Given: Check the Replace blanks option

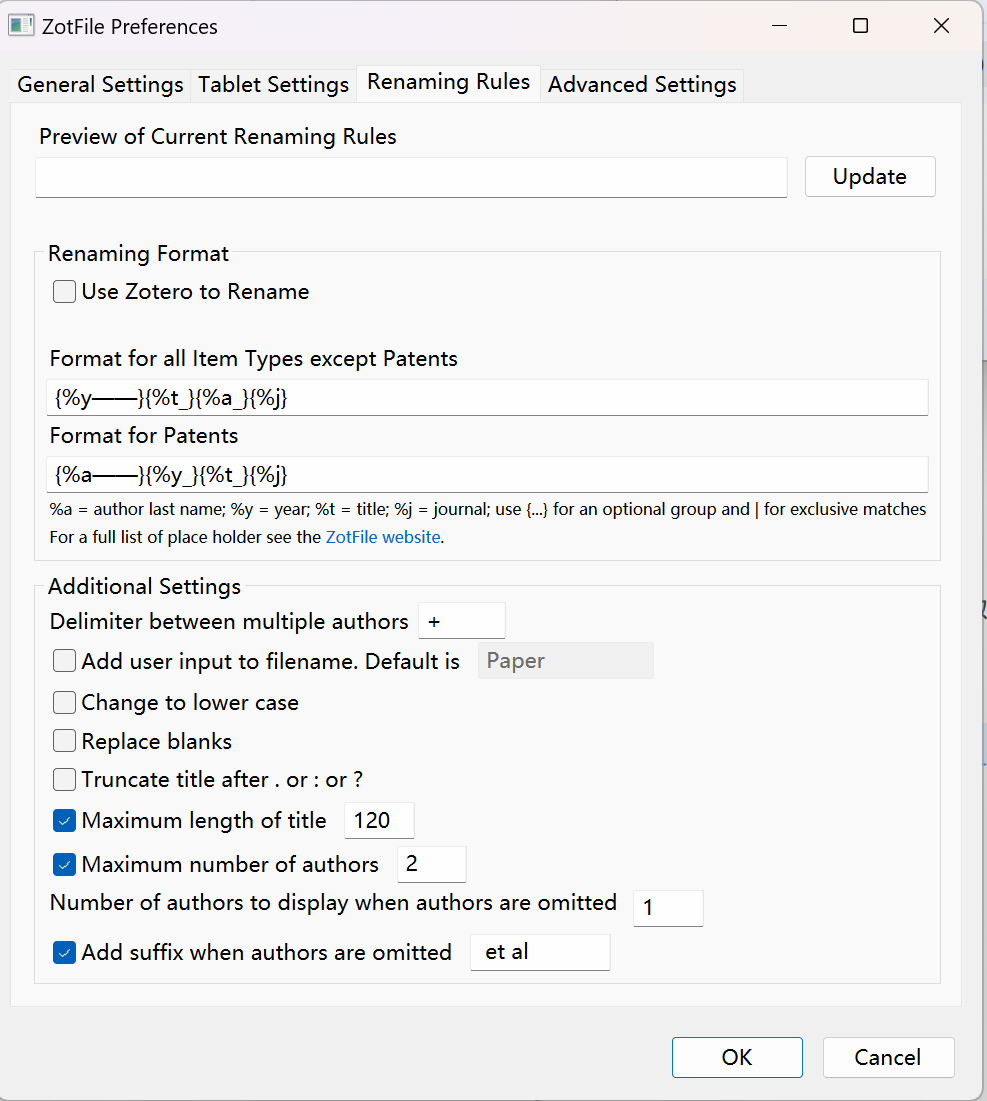Looking at the screenshot, I should pos(65,741).
